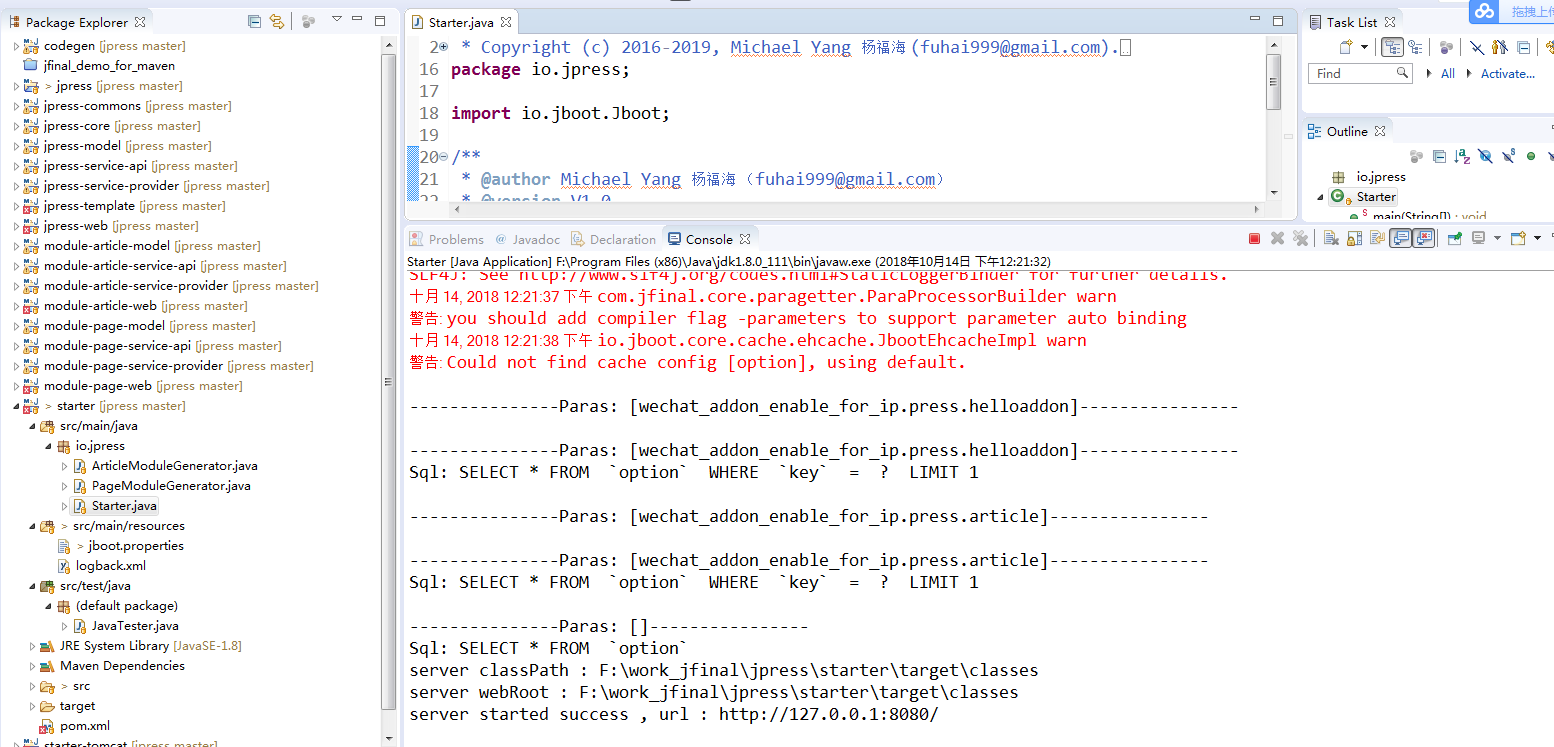Click the Clear Console icon
This screenshot has width=1554, height=747.
coord(1331,239)
